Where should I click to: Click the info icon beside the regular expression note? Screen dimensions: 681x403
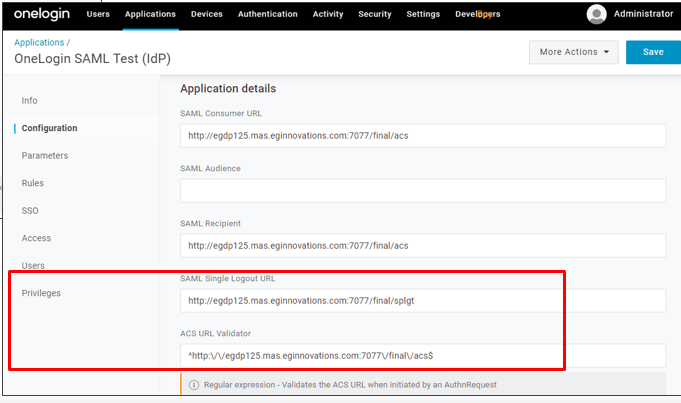tap(194, 385)
